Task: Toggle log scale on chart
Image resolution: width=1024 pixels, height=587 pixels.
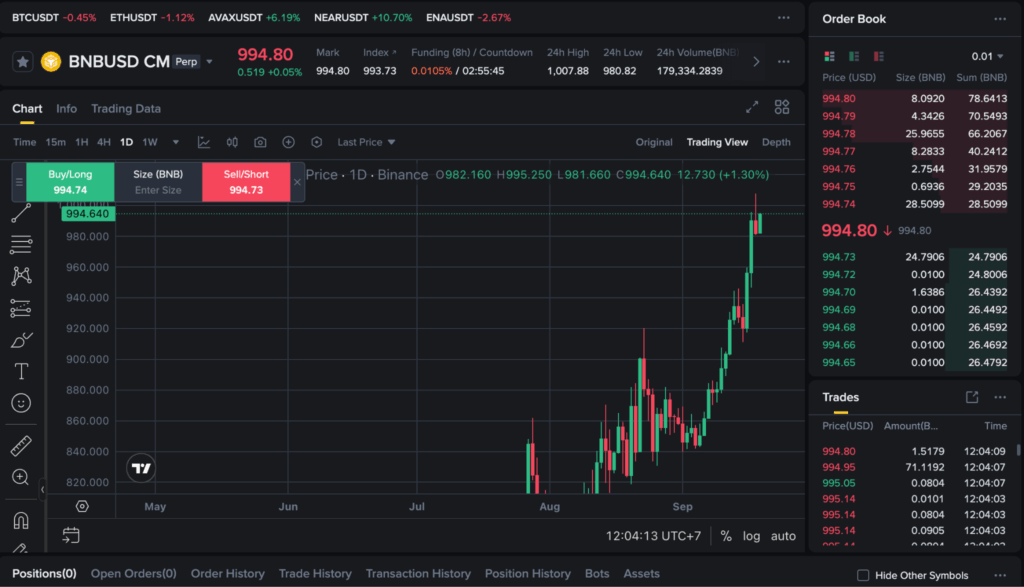Action: pos(751,536)
